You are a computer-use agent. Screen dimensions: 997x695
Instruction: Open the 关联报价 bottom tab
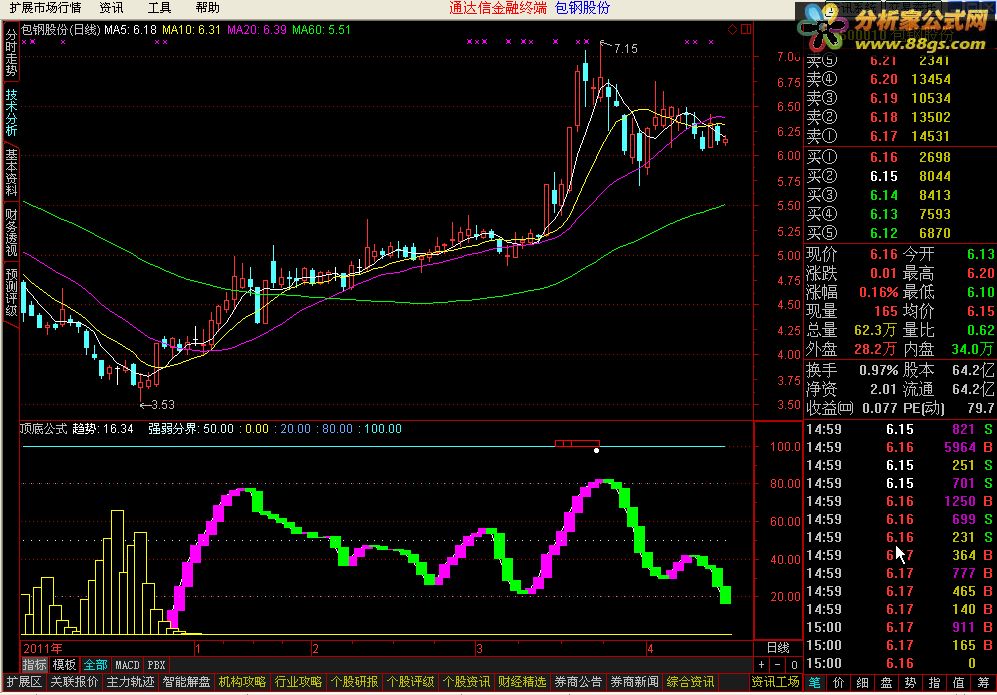coord(74,682)
